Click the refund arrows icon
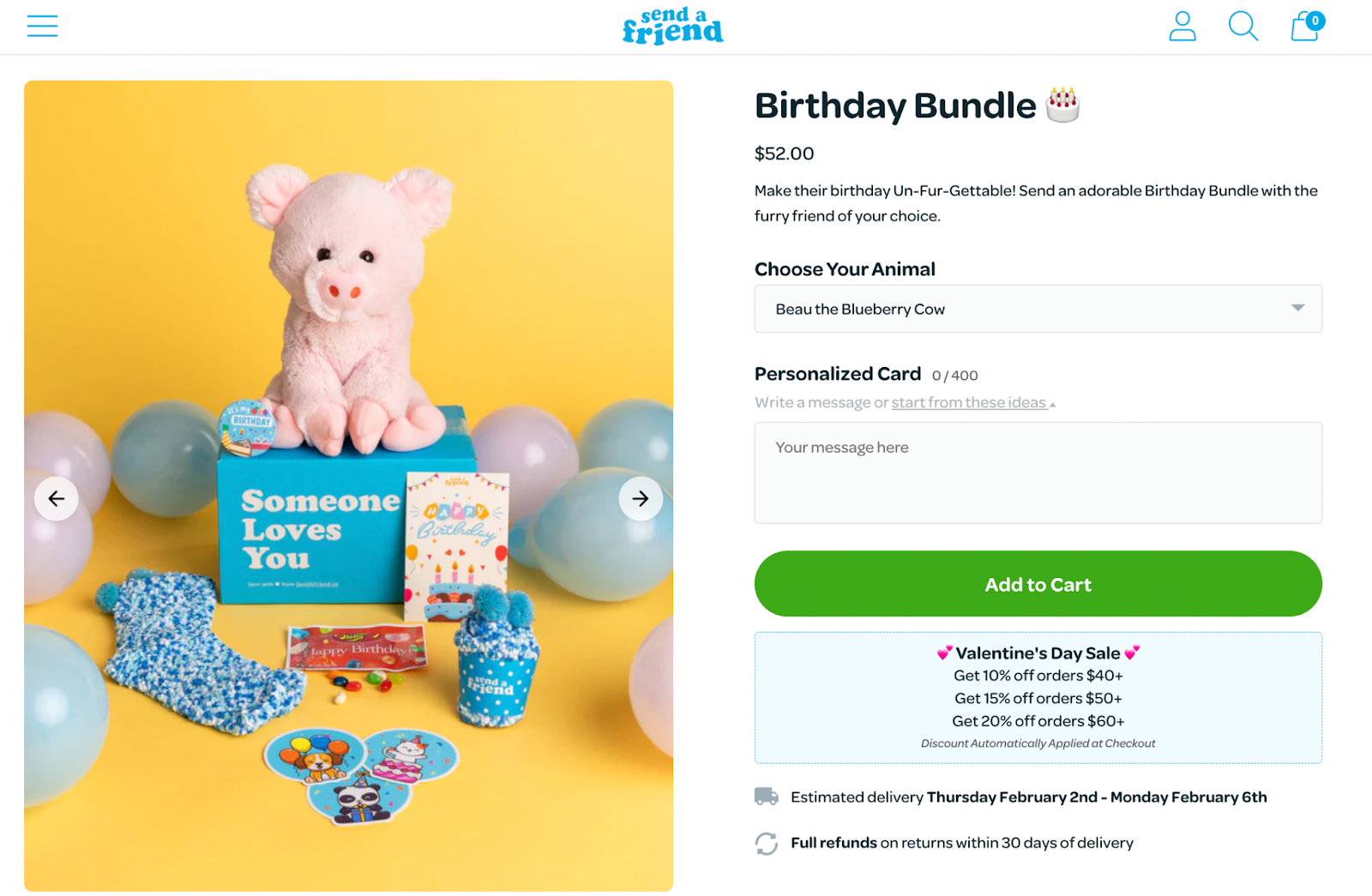 (x=767, y=844)
